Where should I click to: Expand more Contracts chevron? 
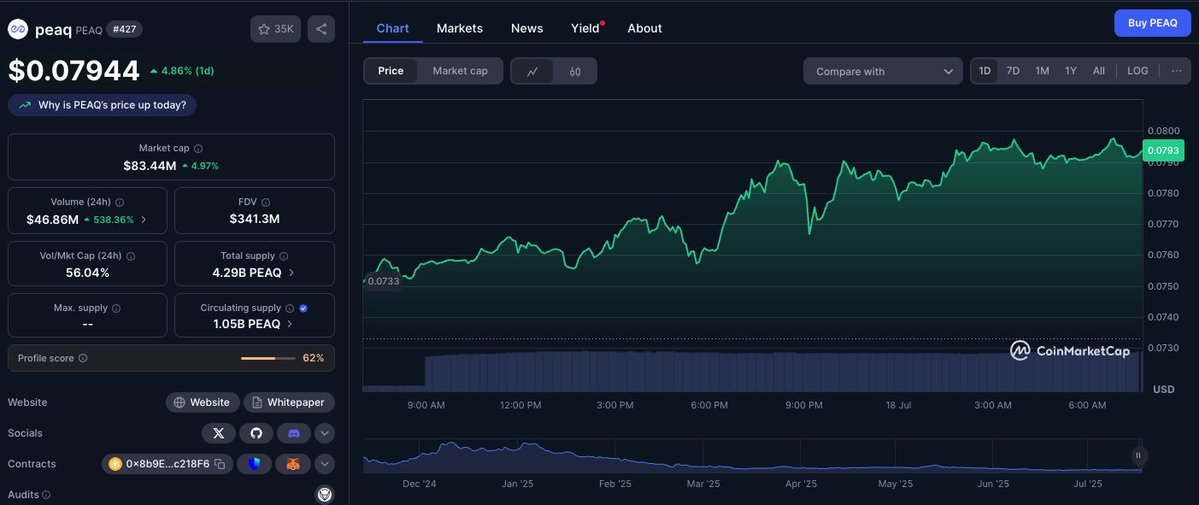(x=325, y=464)
